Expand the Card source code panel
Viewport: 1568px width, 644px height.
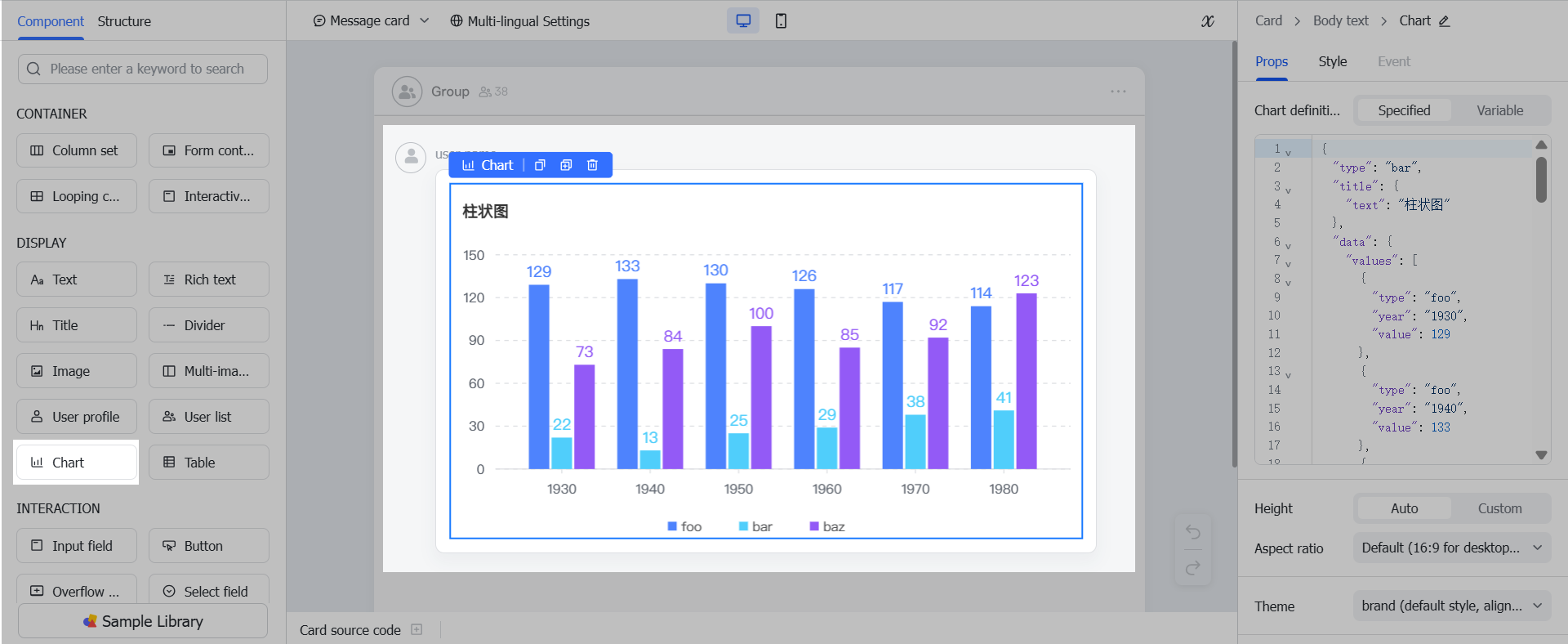[x=416, y=629]
